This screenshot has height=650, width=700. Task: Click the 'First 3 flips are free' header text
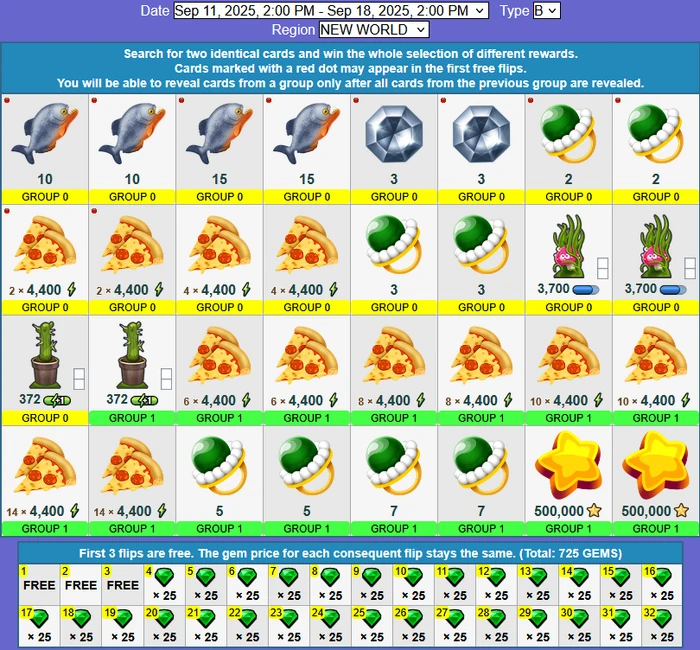tap(350, 554)
